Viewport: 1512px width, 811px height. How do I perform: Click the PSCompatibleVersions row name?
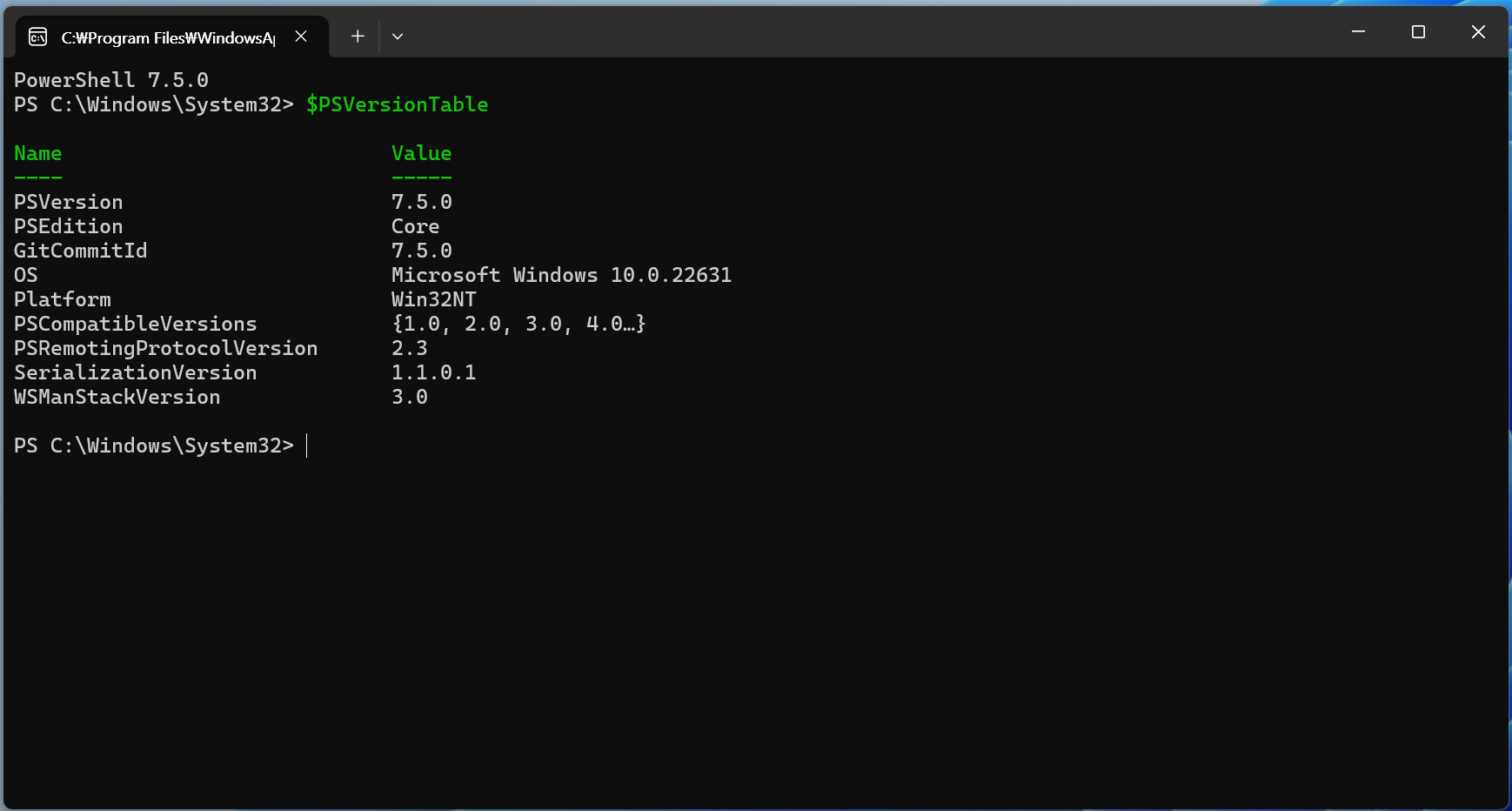[x=136, y=324]
